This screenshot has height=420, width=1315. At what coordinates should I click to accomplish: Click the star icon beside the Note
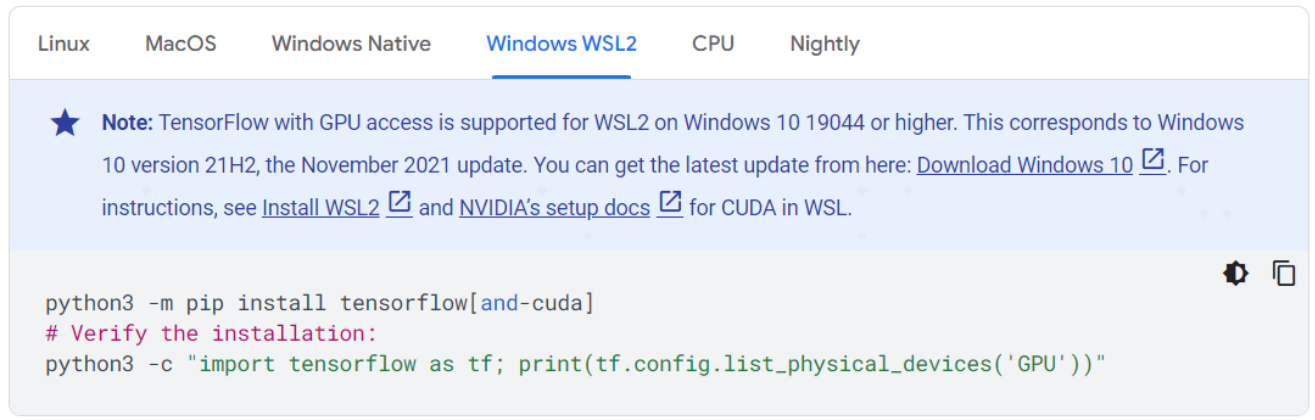pos(65,123)
